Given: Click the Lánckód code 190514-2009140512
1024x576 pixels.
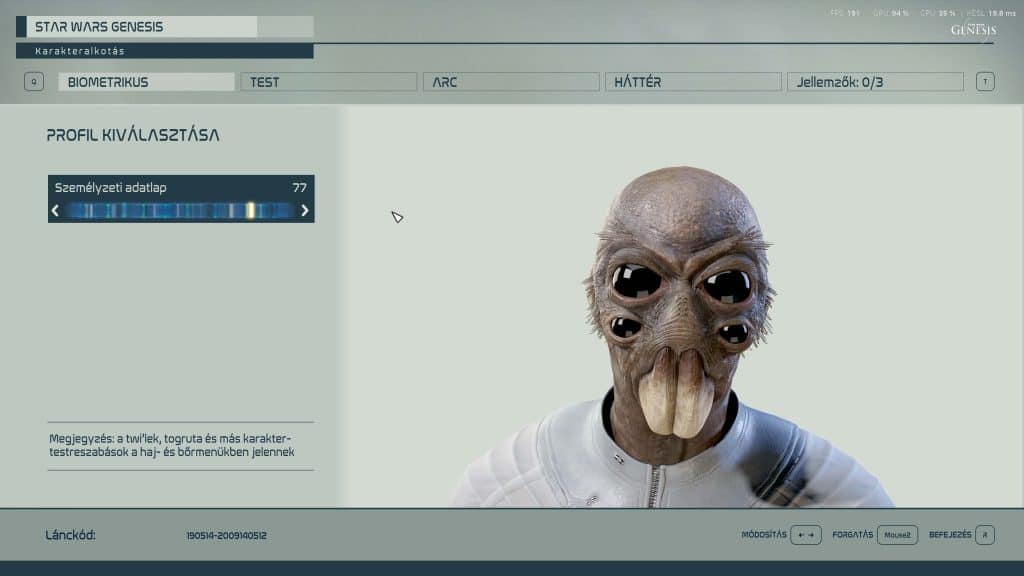Looking at the screenshot, I should pyautogui.click(x=226, y=536).
